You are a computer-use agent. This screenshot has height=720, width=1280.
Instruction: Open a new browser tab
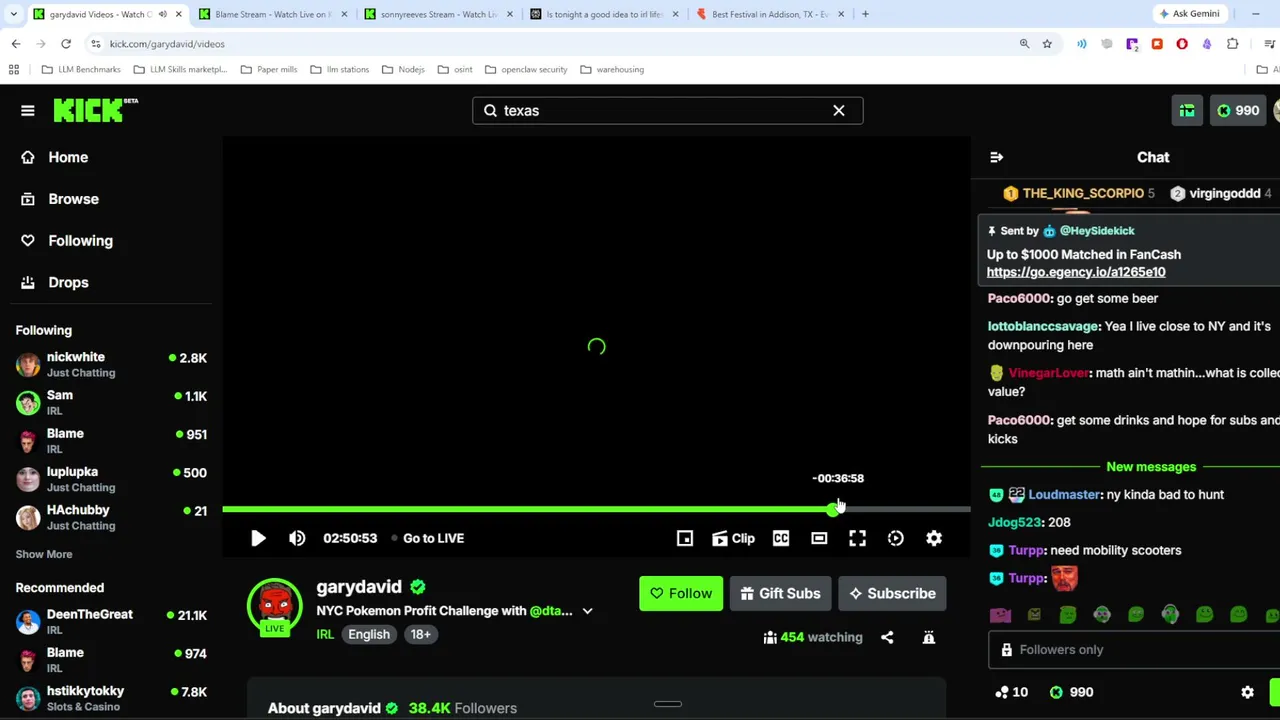pyautogui.click(x=865, y=14)
